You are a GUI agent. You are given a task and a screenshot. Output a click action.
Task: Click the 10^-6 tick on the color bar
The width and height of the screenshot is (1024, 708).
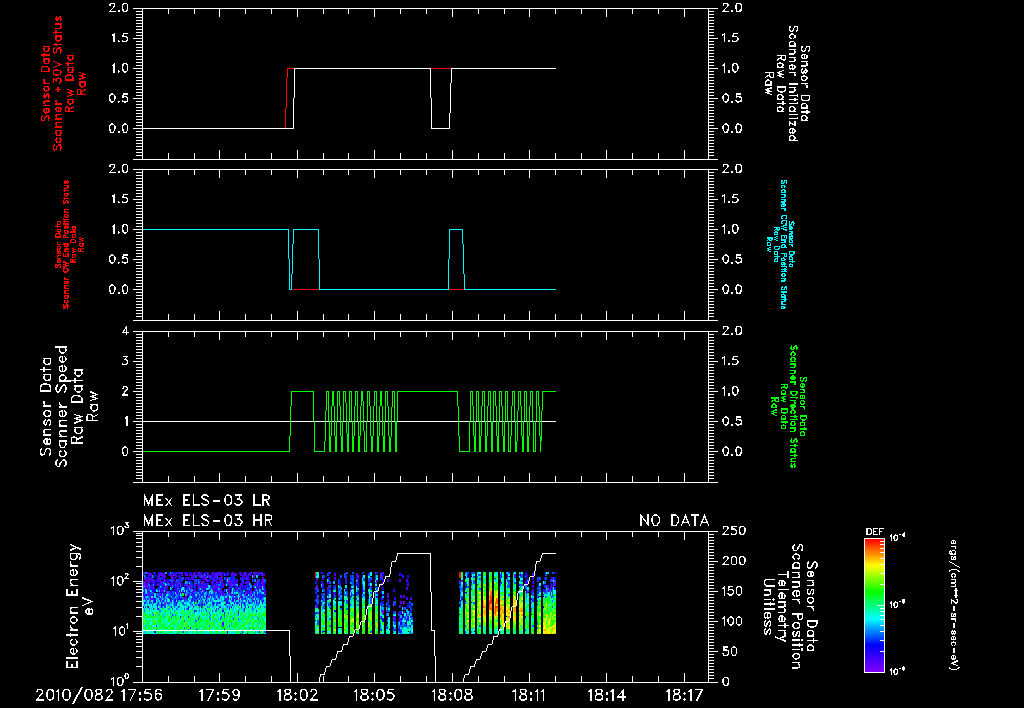(x=897, y=671)
